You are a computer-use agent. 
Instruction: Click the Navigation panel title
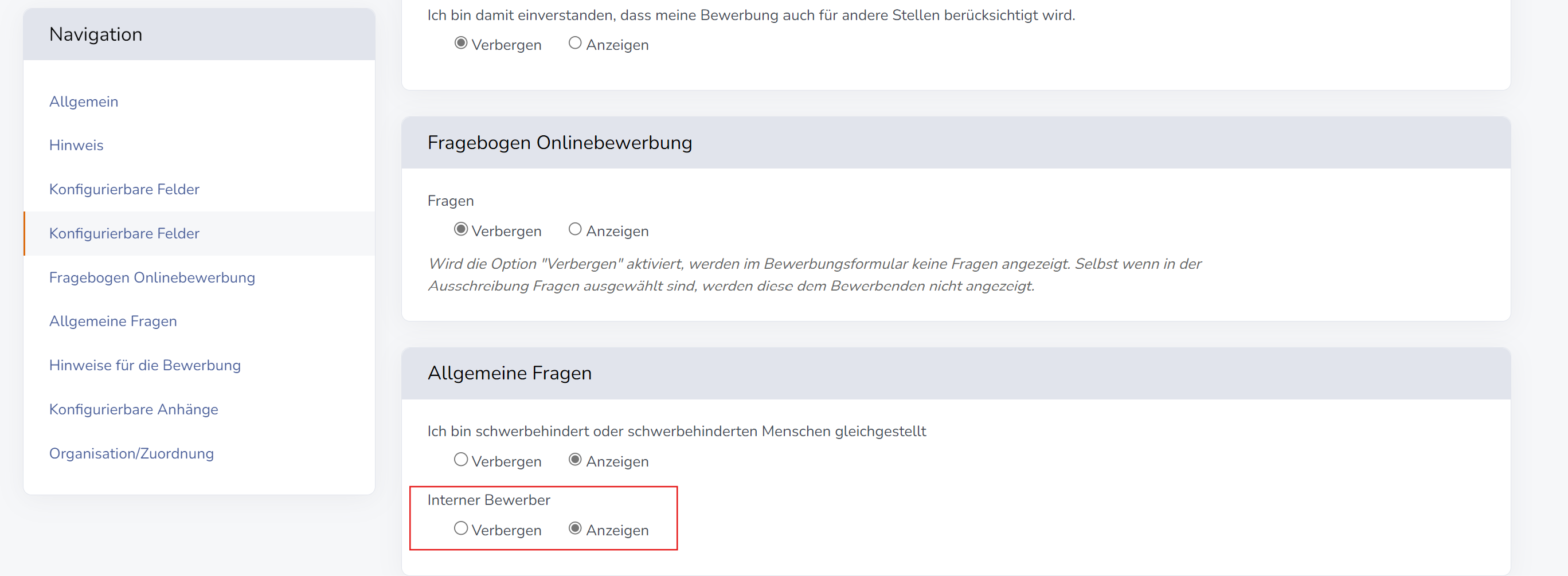[x=96, y=34]
